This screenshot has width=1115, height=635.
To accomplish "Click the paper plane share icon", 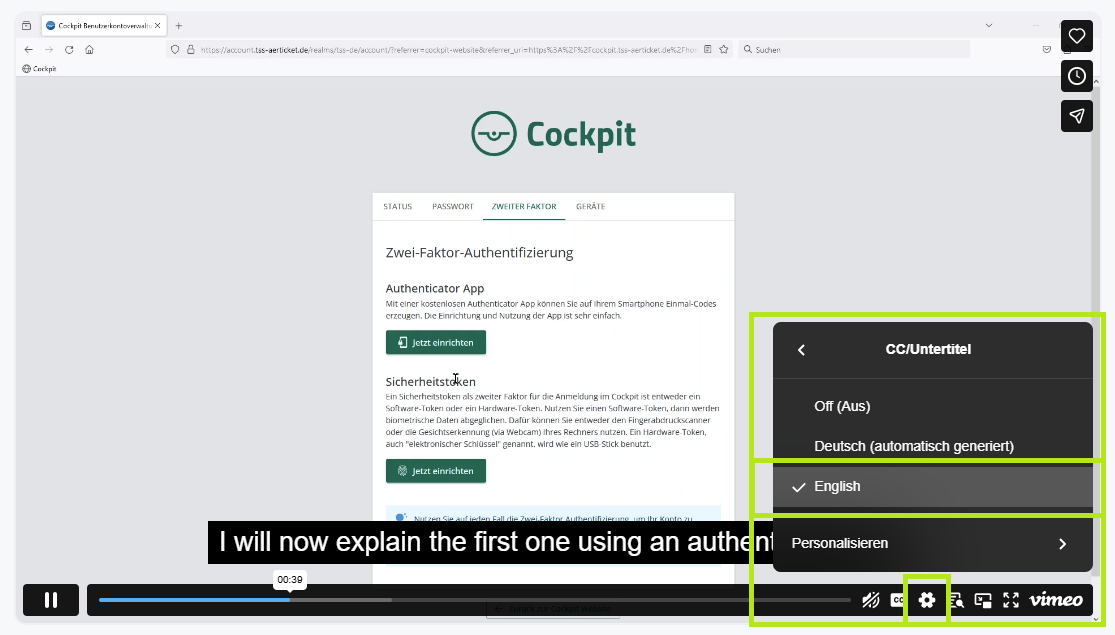I will (1076, 116).
